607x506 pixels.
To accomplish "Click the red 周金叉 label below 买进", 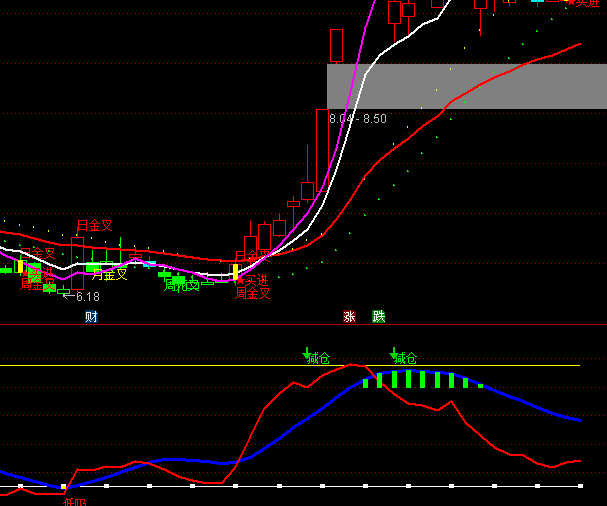I will [252, 294].
